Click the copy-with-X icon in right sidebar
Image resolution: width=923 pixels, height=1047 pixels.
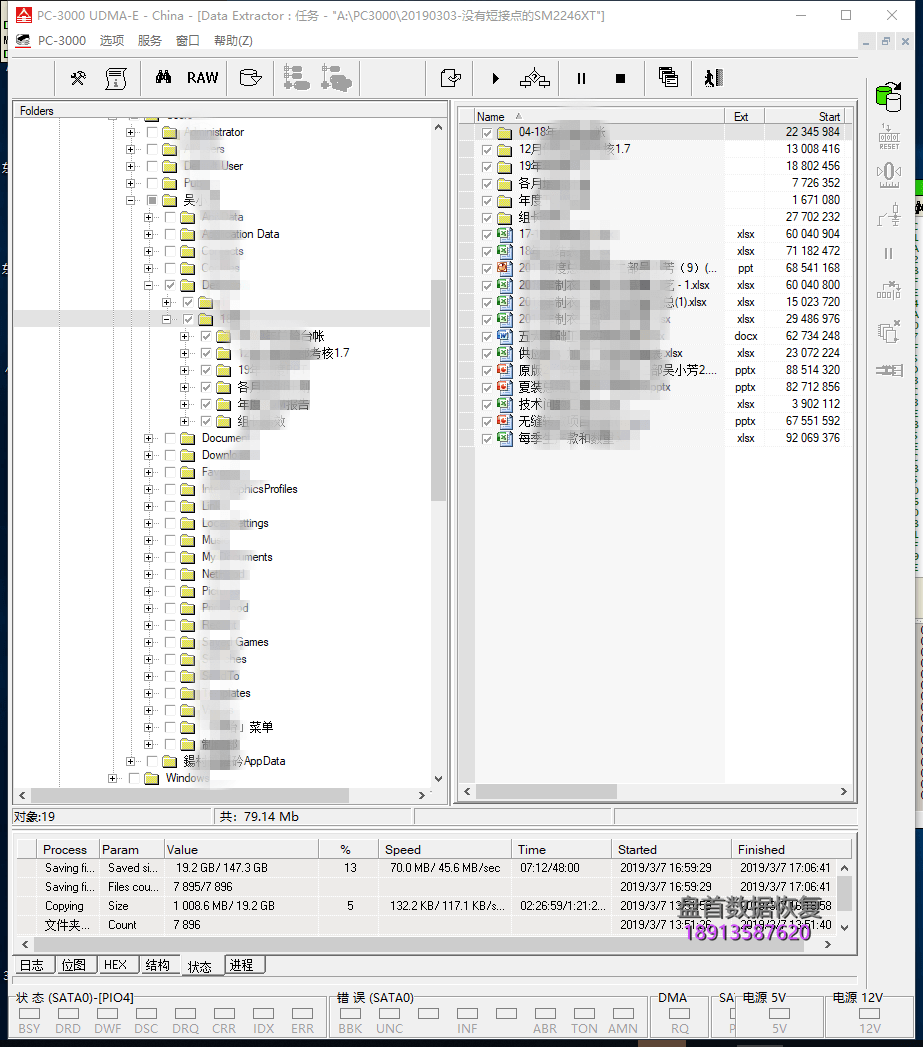click(x=889, y=331)
